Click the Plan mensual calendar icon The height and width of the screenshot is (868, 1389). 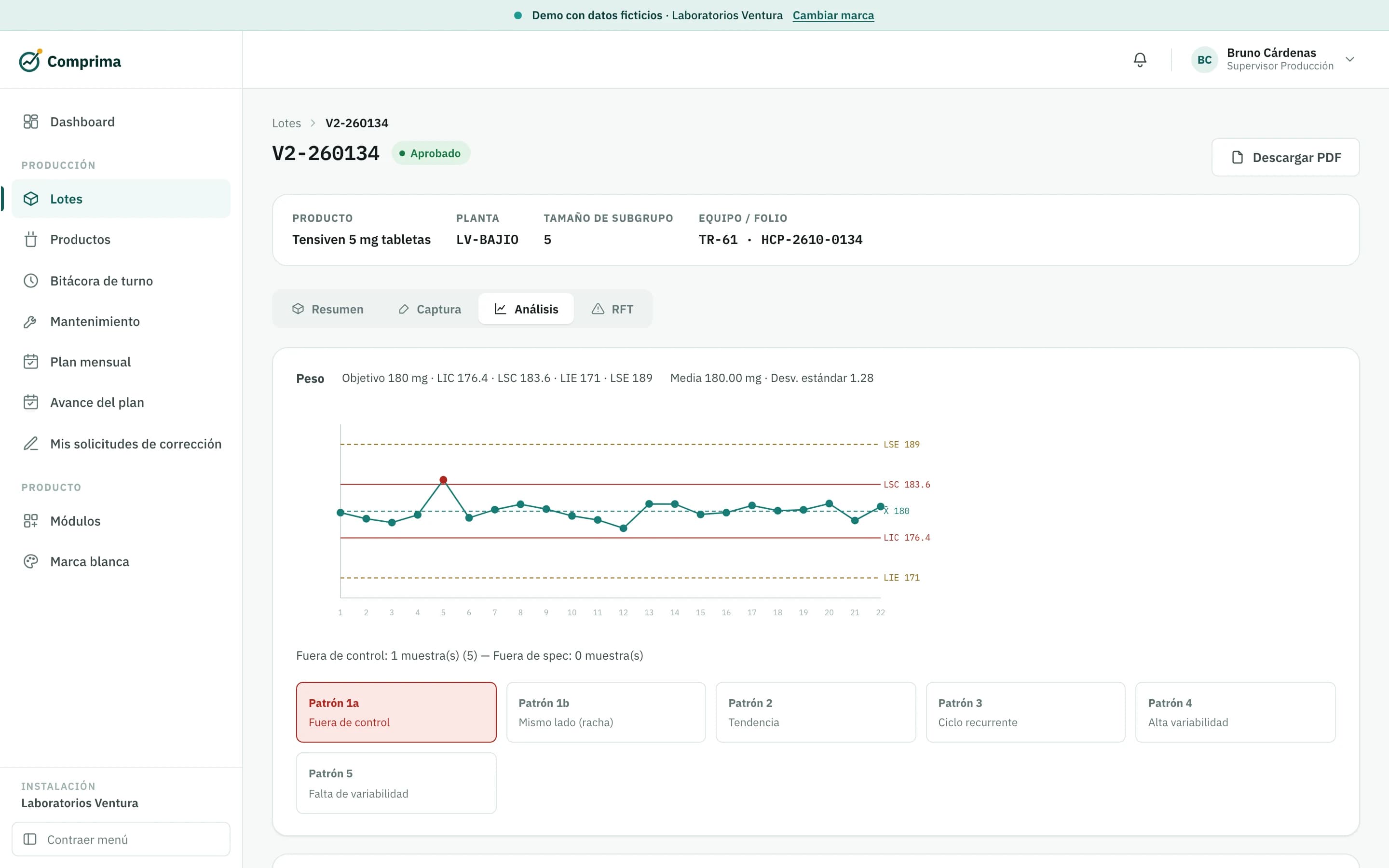pyautogui.click(x=30, y=362)
